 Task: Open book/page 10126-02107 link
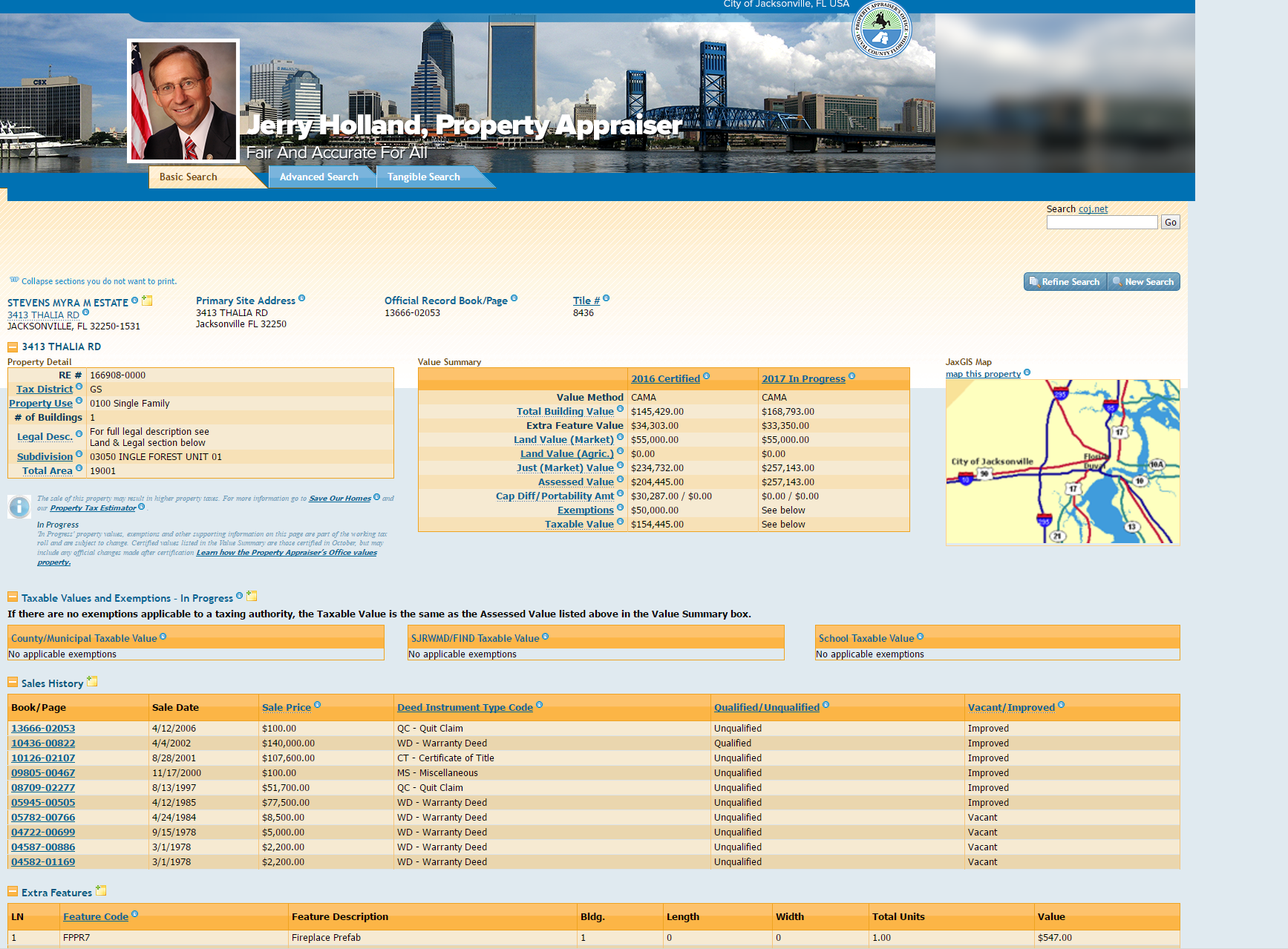[x=43, y=758]
